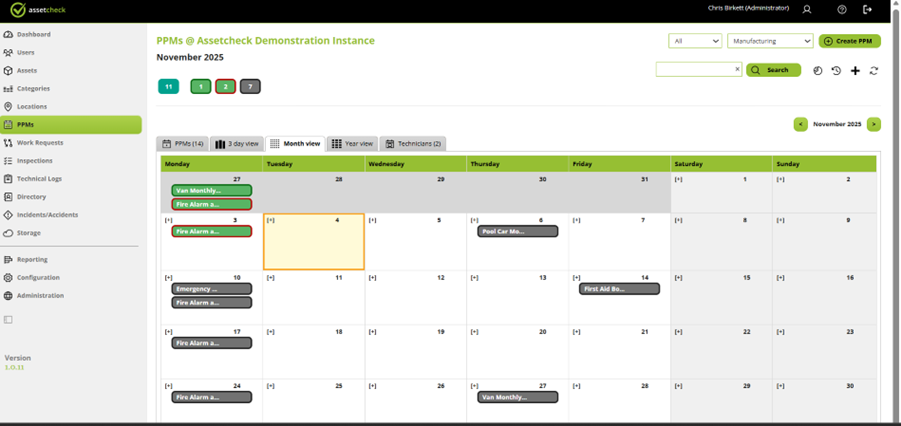Expand Tuesday 4 using its [+] marker

click(271, 220)
